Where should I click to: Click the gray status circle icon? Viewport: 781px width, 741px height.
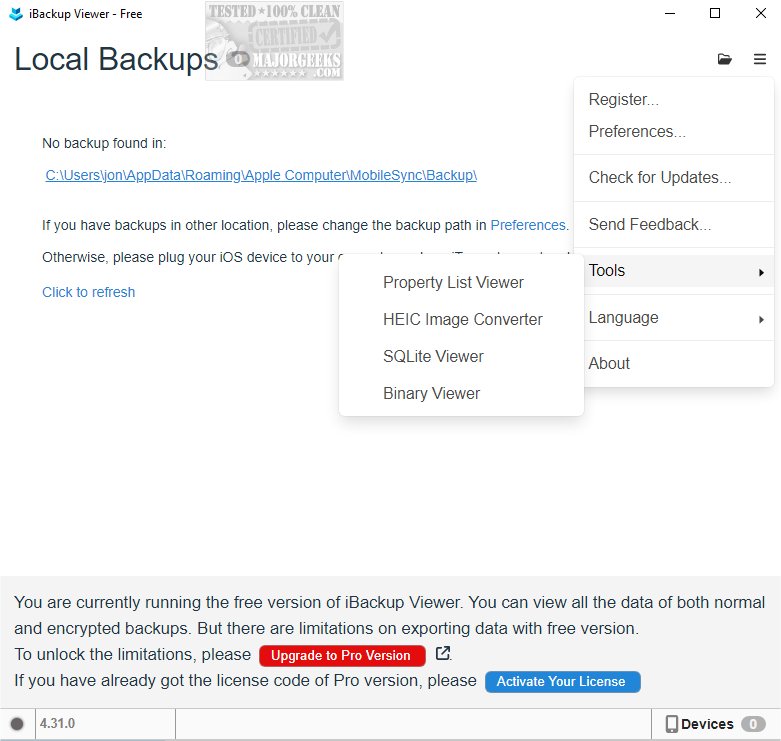point(17,724)
